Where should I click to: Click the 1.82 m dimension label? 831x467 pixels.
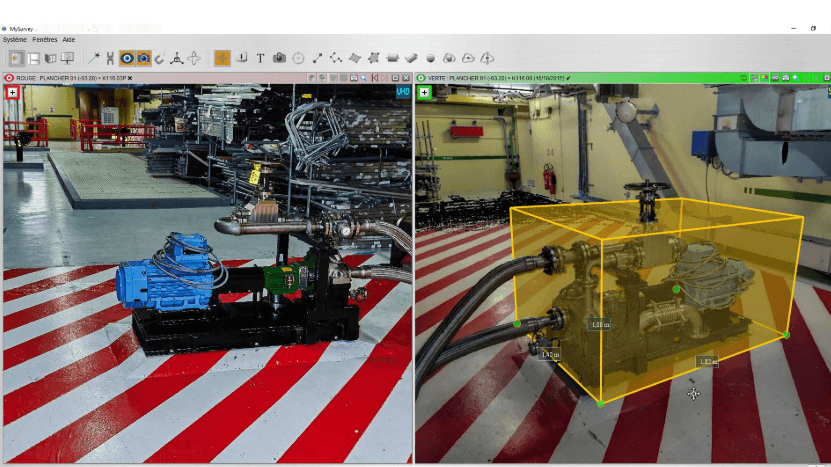point(707,361)
